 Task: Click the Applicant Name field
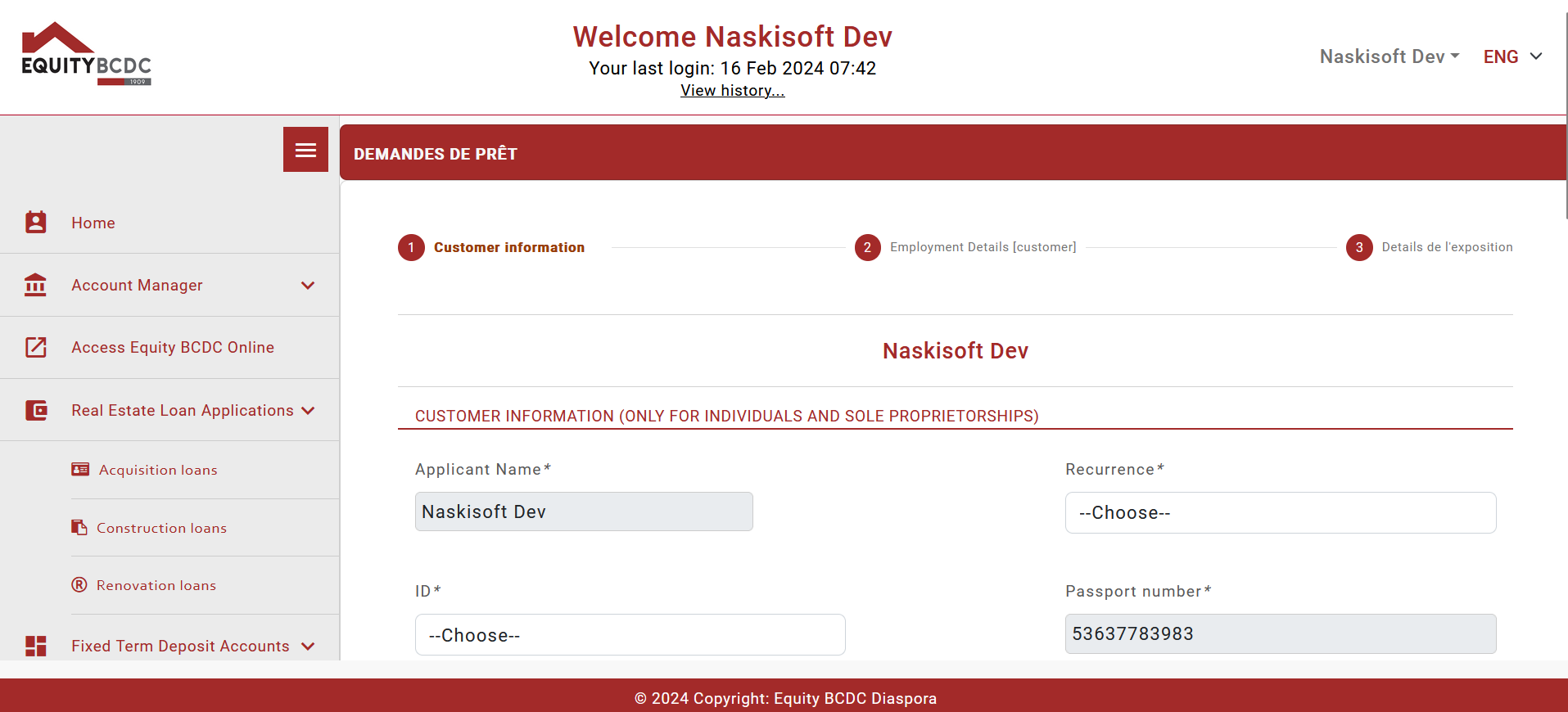click(x=584, y=511)
